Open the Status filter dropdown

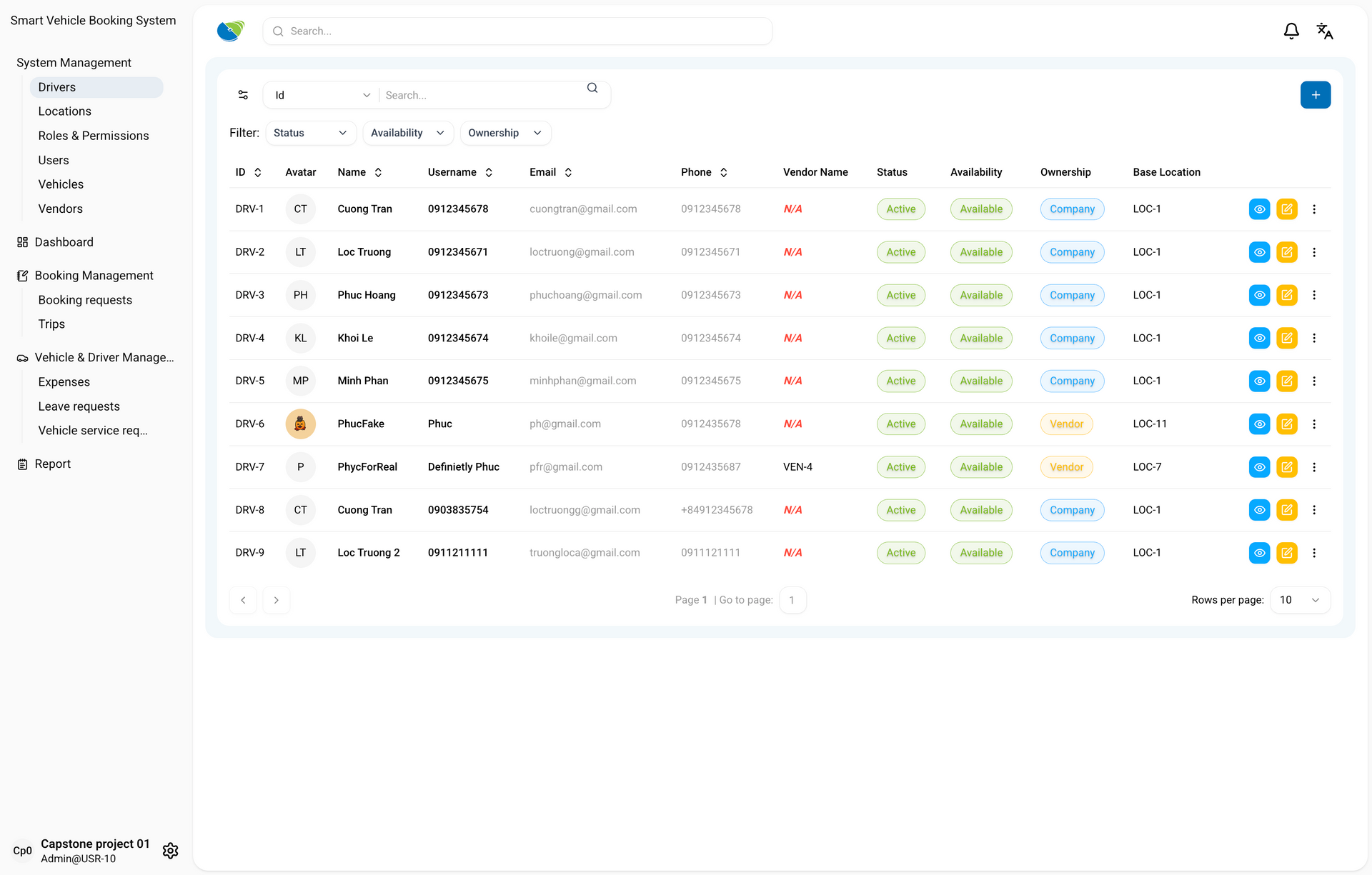point(310,133)
